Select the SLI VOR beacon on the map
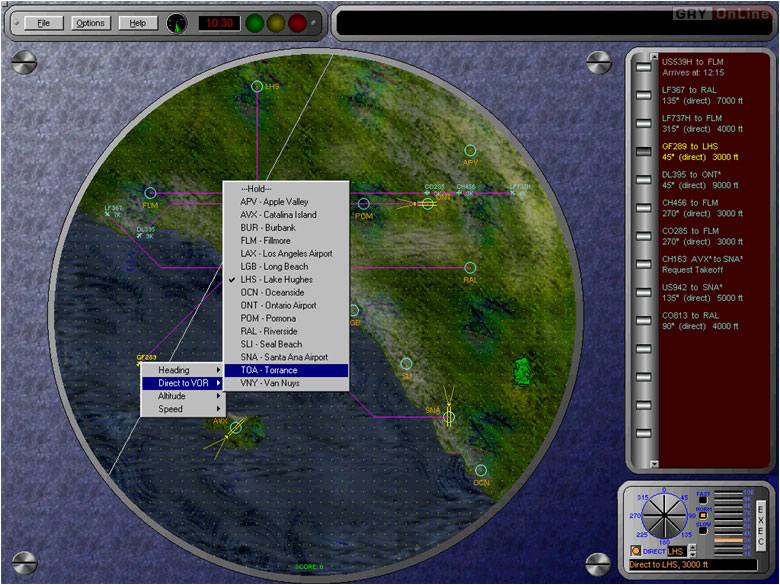780x585 pixels. pyautogui.click(x=406, y=363)
